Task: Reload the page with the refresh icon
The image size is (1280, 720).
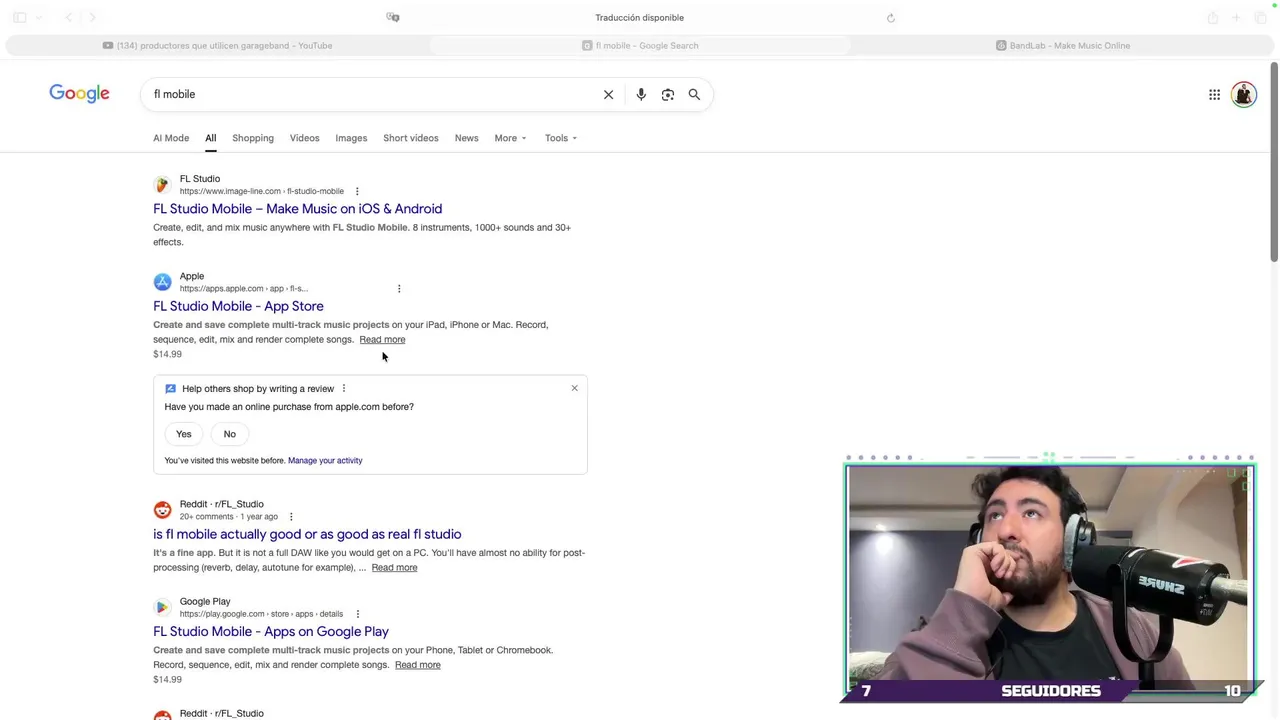Action: [x=890, y=18]
